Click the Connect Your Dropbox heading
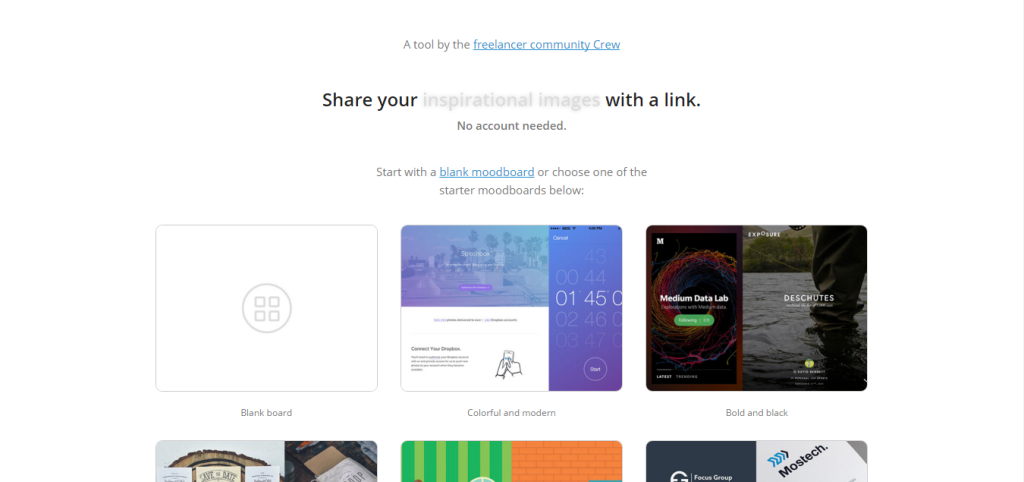The height and width of the screenshot is (482, 1024). pyautogui.click(x=436, y=349)
